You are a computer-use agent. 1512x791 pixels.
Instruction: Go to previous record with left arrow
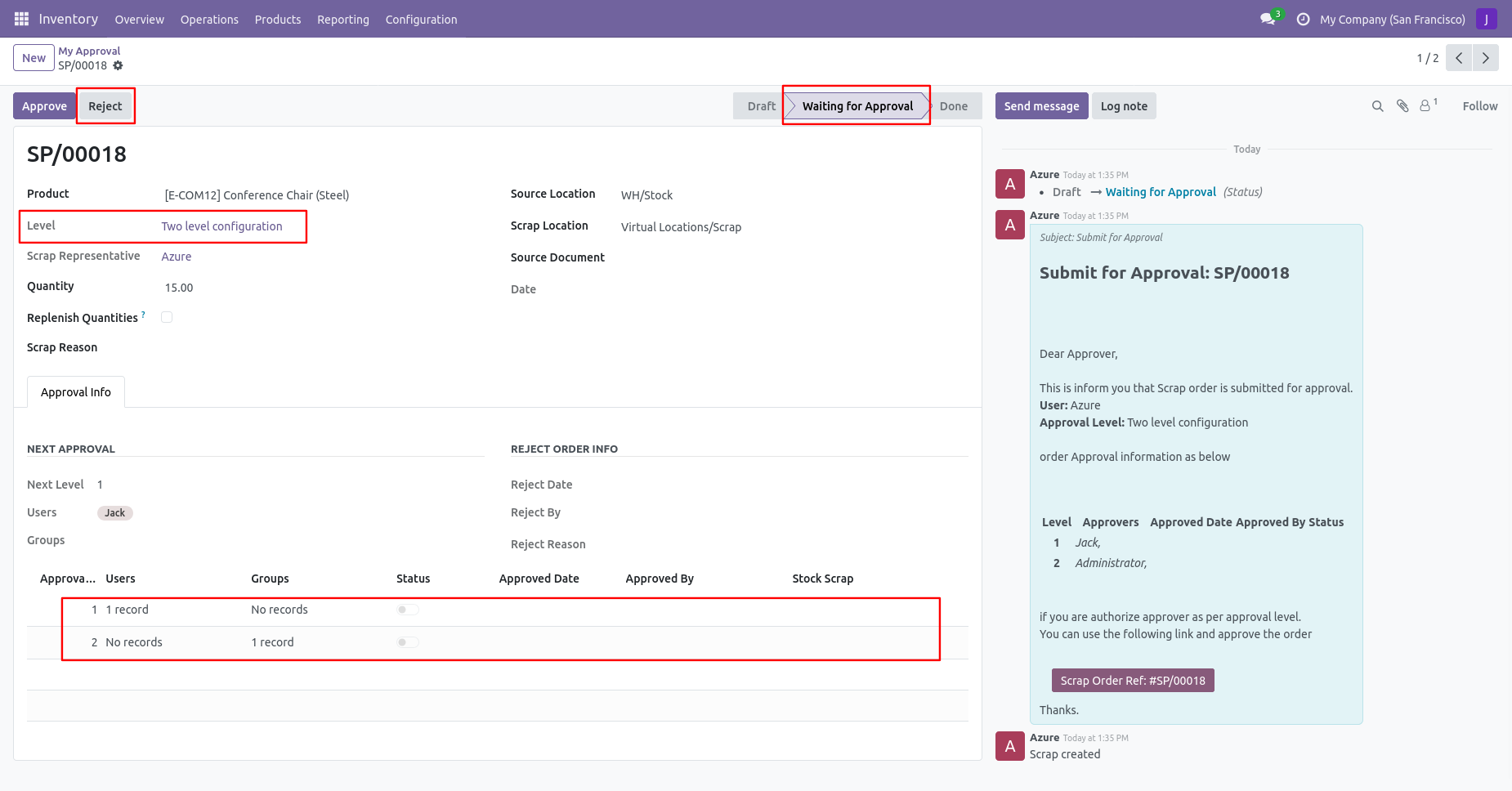(1459, 58)
